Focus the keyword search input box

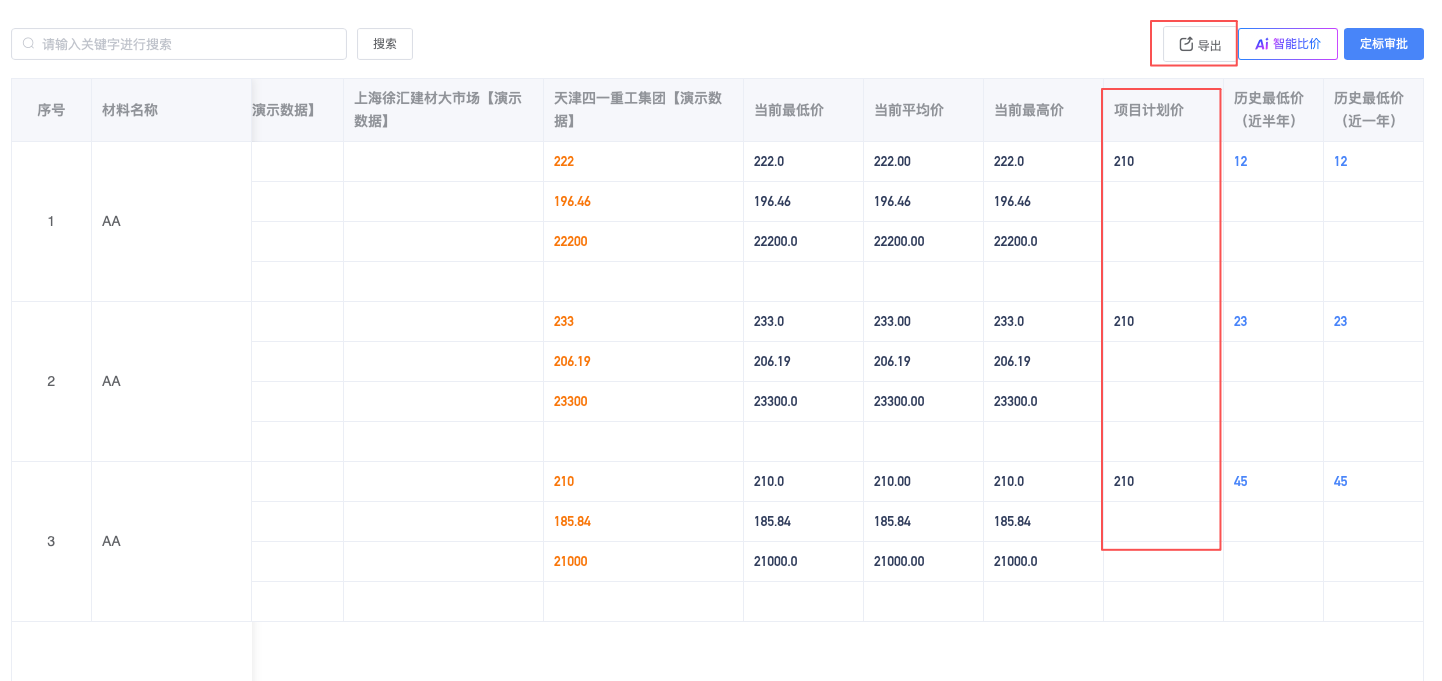[x=190, y=44]
